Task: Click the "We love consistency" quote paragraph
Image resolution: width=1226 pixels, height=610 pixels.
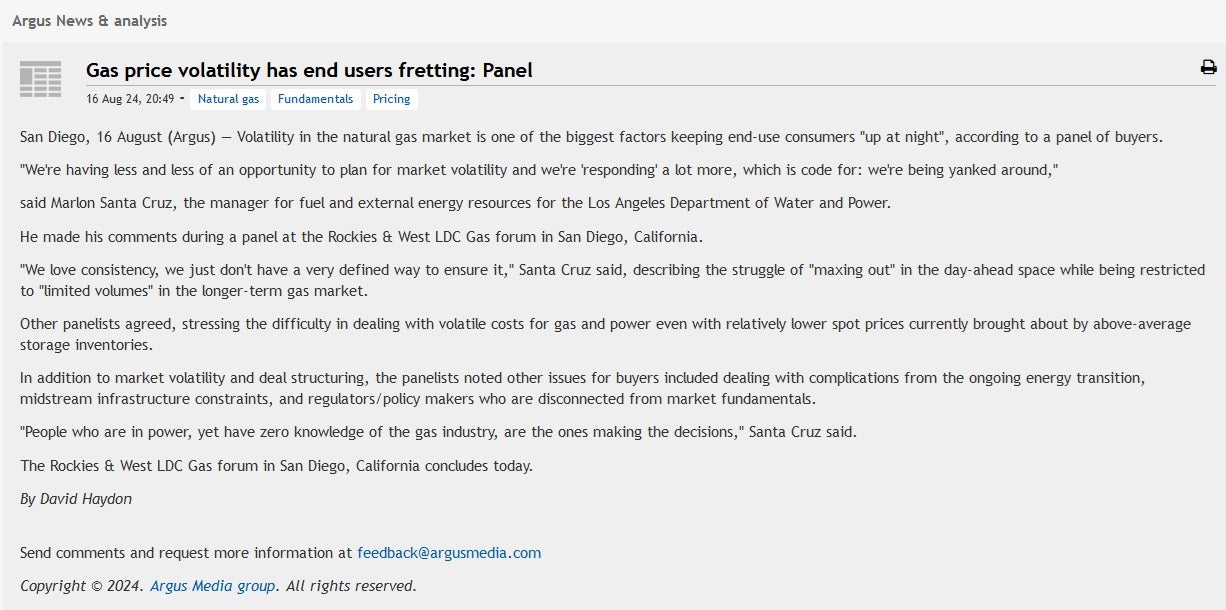Action: tap(612, 280)
